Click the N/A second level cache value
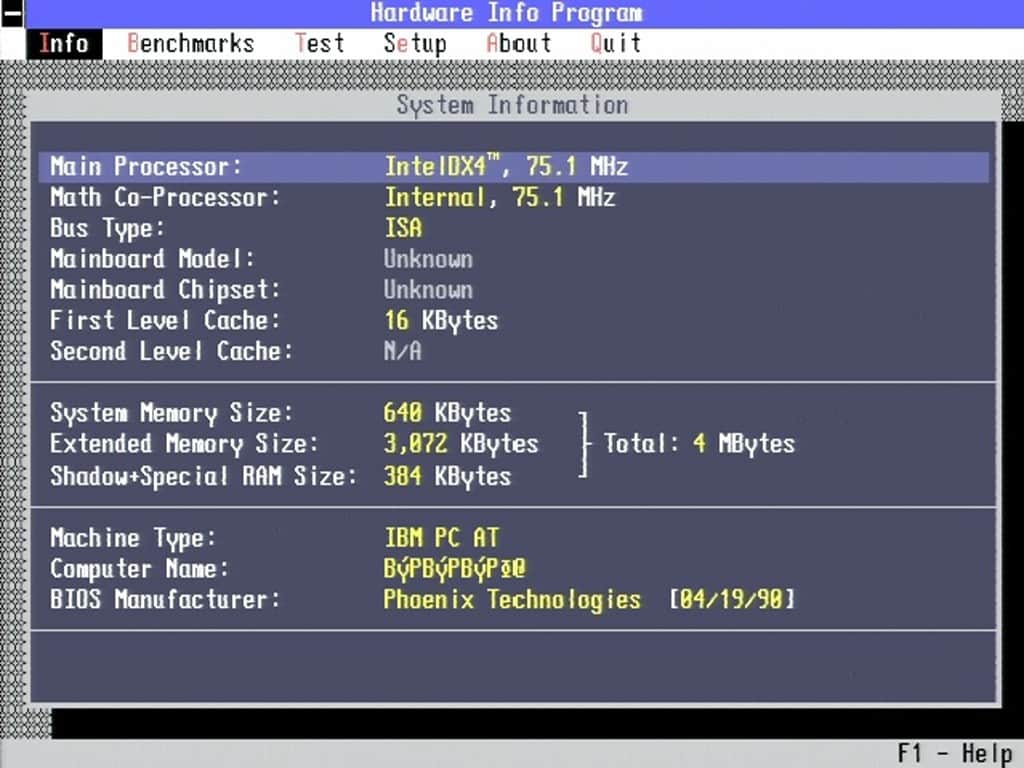 coord(403,351)
